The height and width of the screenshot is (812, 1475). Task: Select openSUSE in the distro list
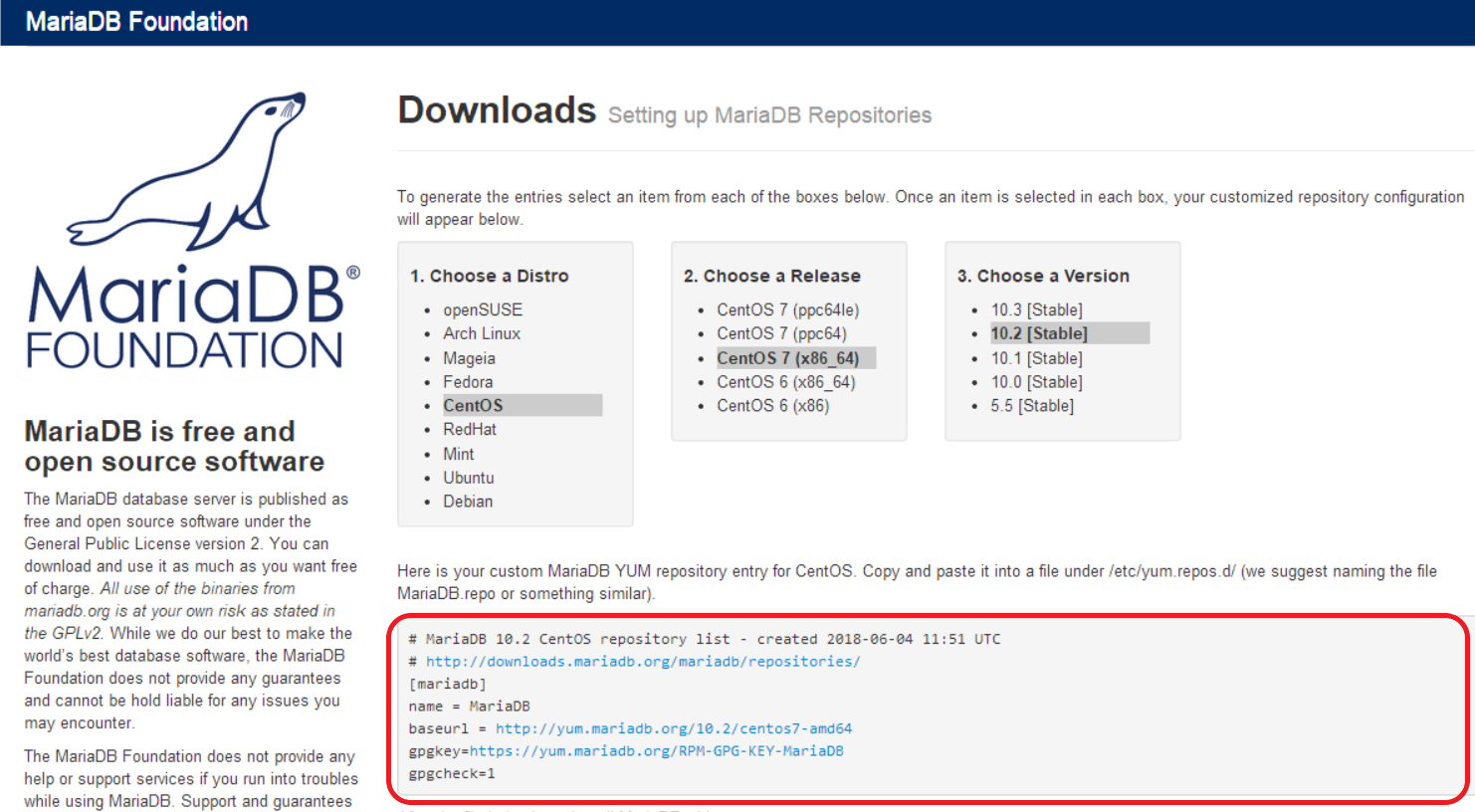483,309
